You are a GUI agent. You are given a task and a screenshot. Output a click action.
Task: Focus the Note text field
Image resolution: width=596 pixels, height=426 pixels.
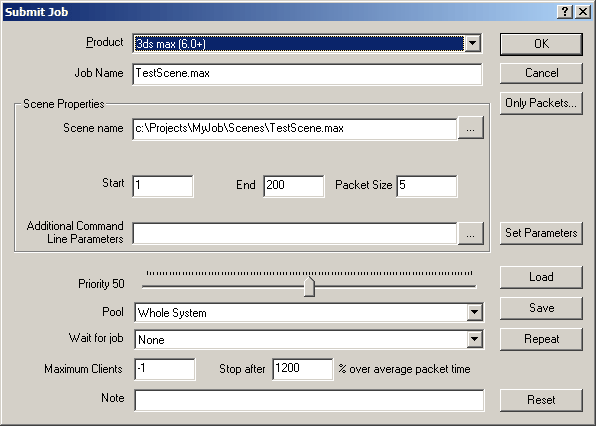(x=309, y=400)
